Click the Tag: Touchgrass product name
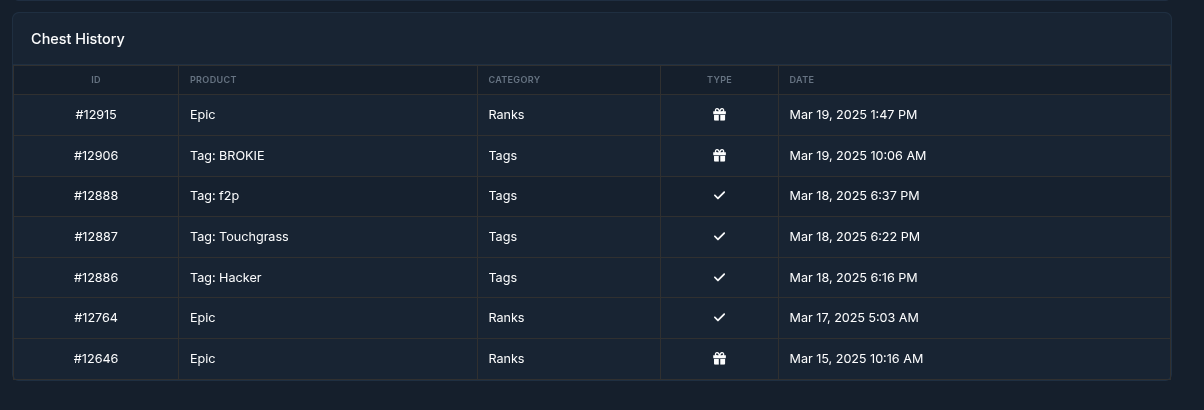Image resolution: width=1204 pixels, height=410 pixels. [x=239, y=237]
